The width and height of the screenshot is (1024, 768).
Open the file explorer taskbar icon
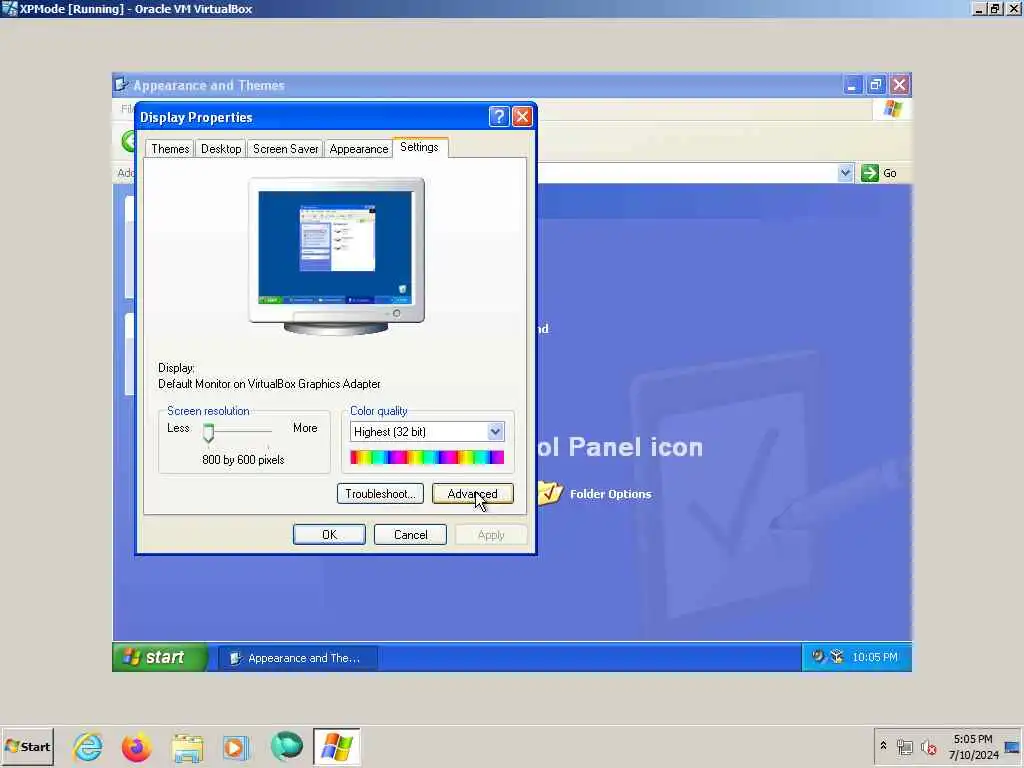[187, 747]
